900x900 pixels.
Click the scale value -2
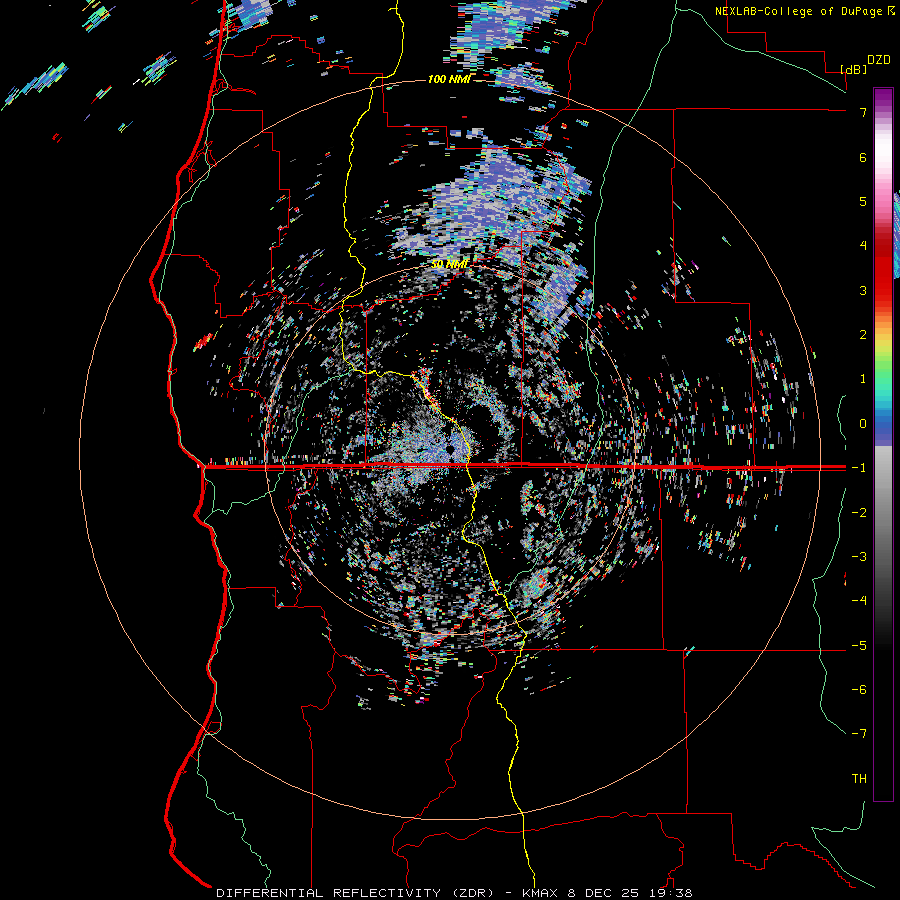point(859,513)
